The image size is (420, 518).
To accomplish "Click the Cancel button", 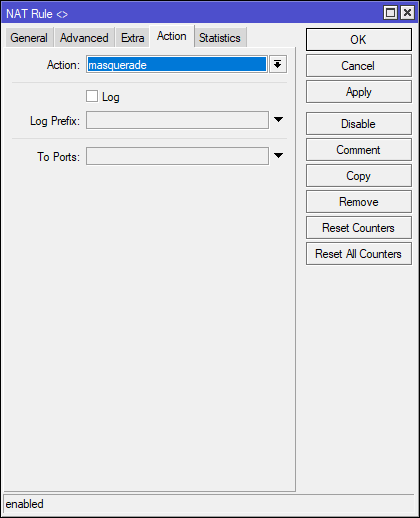I will point(359,66).
